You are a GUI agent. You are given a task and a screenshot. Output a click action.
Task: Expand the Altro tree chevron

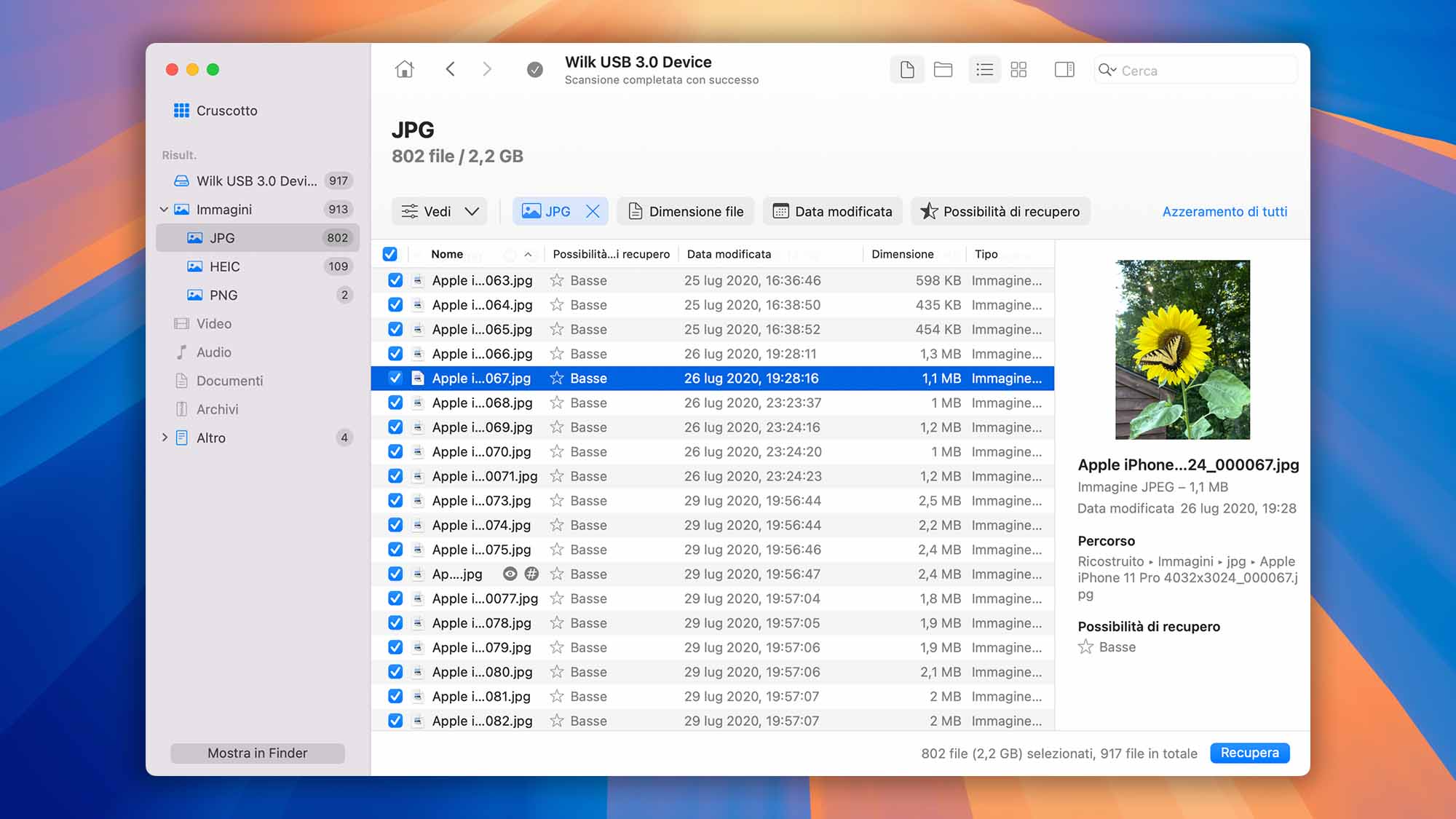pos(164,438)
